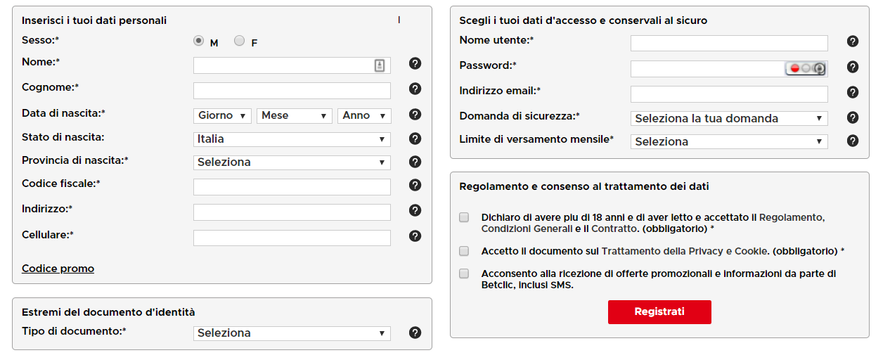Screen dimensions: 890x360
Task: Open the Codice promo link
Action: point(58,269)
